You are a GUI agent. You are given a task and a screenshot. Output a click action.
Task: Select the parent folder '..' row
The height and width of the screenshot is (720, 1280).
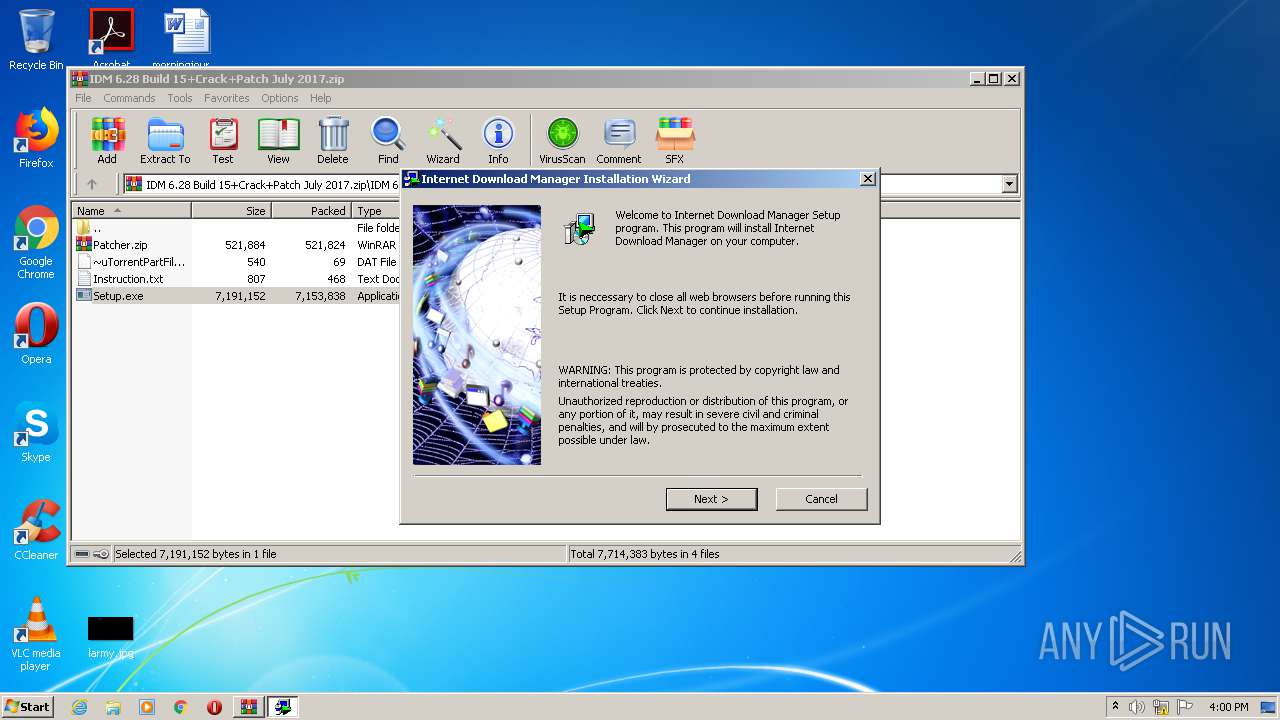pos(237,228)
